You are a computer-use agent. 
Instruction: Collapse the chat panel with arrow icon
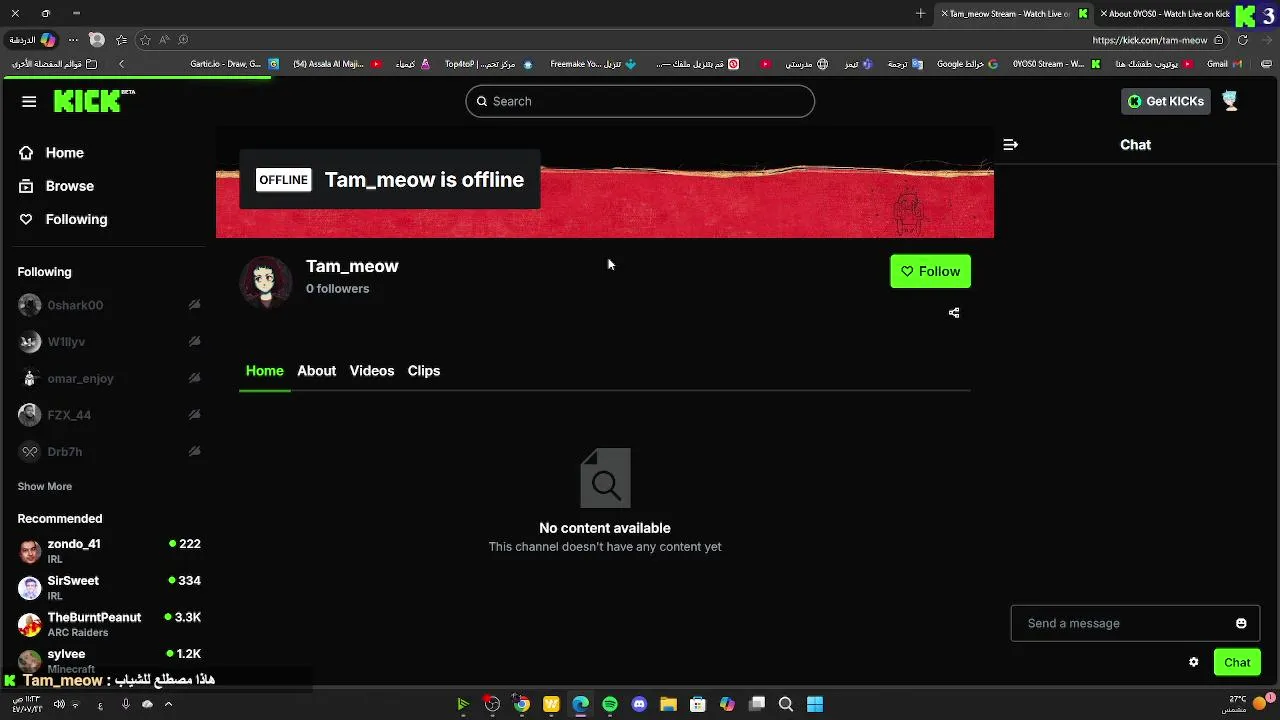(1011, 145)
